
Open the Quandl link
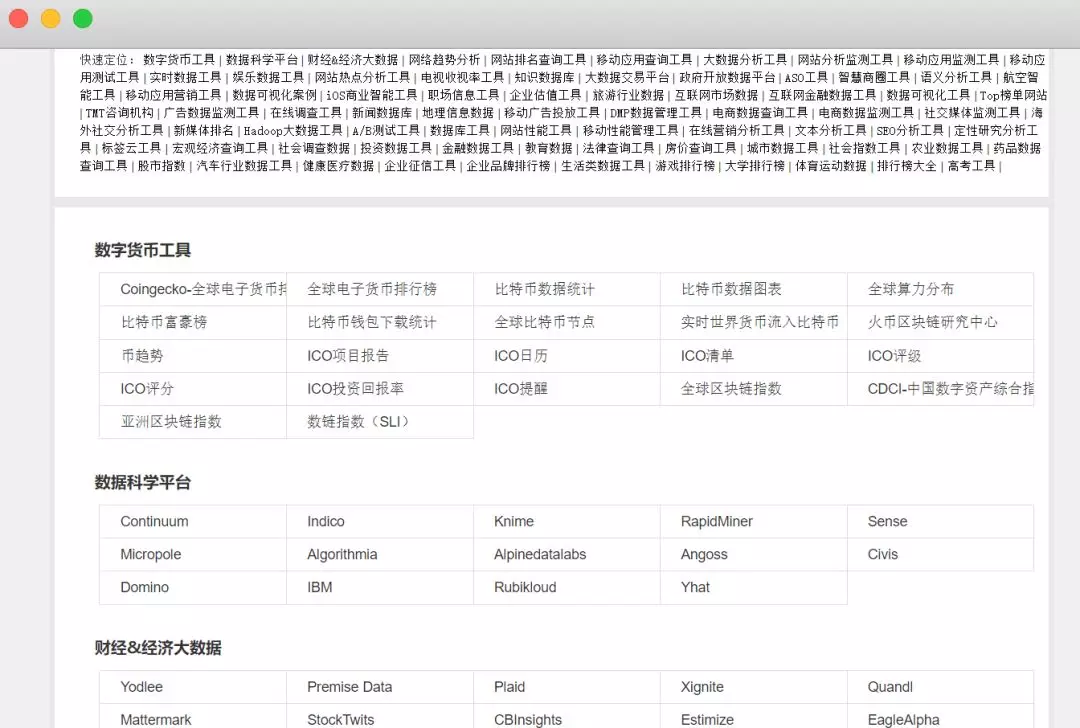(890, 687)
